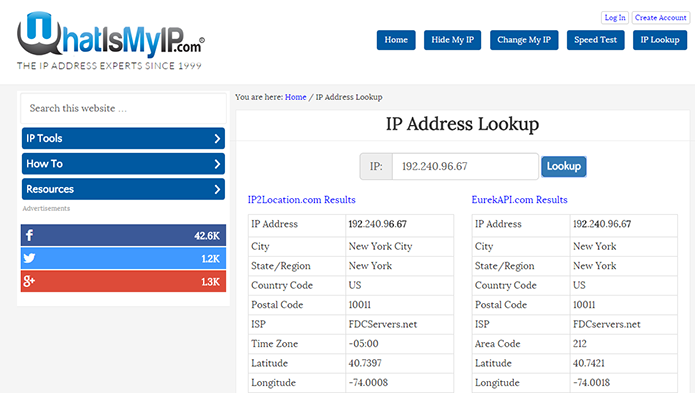Follow the Home breadcrumb link

click(x=295, y=97)
